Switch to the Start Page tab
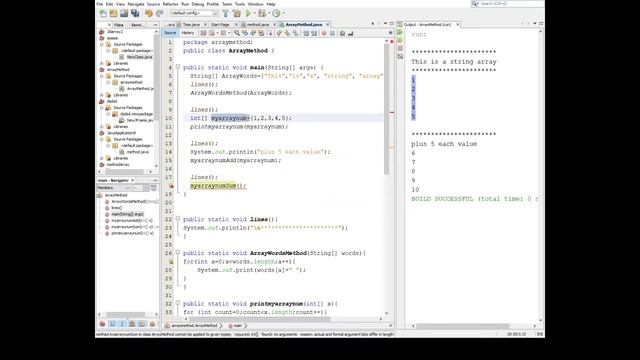Screen dimensions: 640x360 [220, 25]
